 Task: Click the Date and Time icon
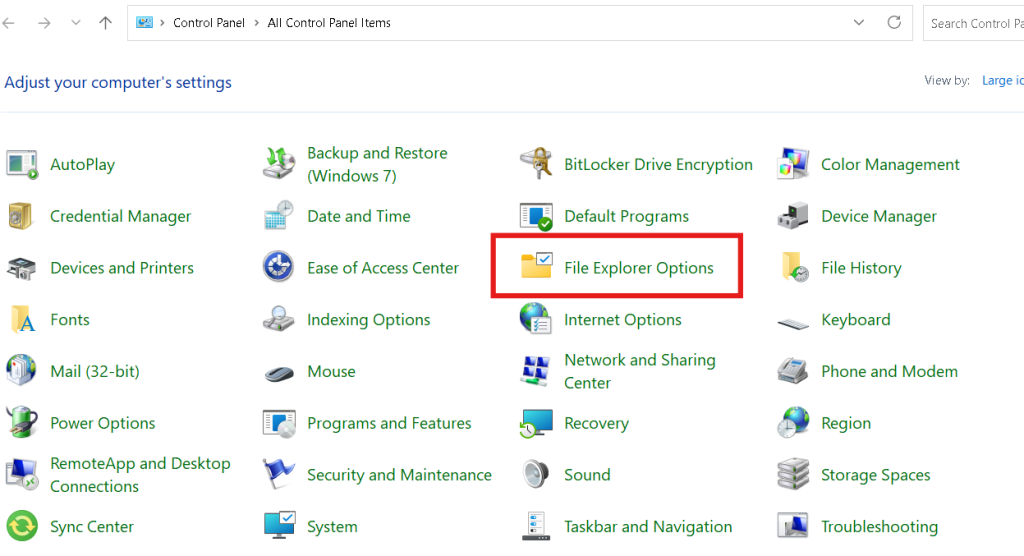pyautogui.click(x=279, y=216)
